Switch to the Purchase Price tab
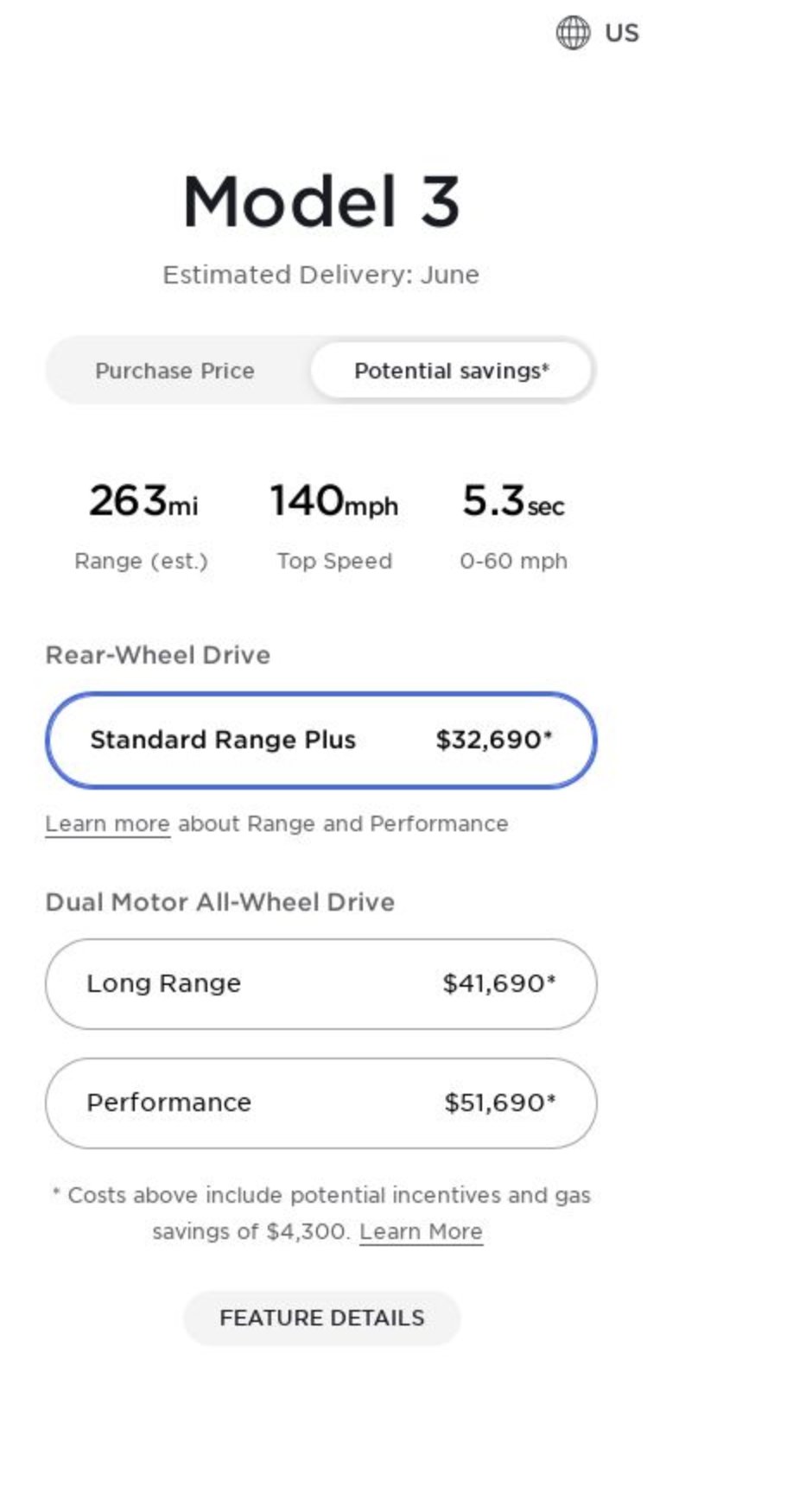This screenshot has width=812, height=1500. coord(175,371)
